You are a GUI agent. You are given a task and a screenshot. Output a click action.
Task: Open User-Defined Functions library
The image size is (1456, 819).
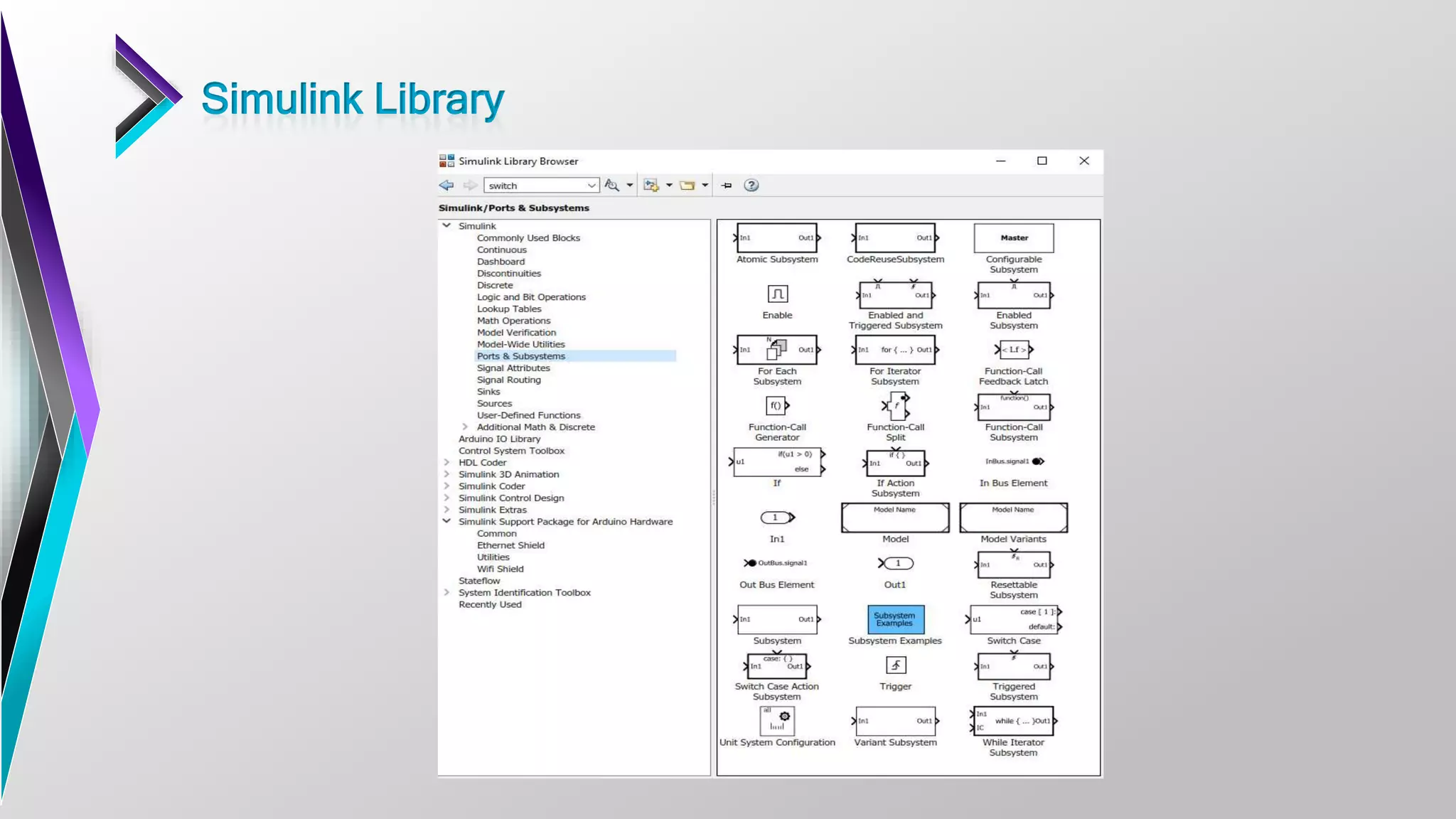(x=528, y=415)
